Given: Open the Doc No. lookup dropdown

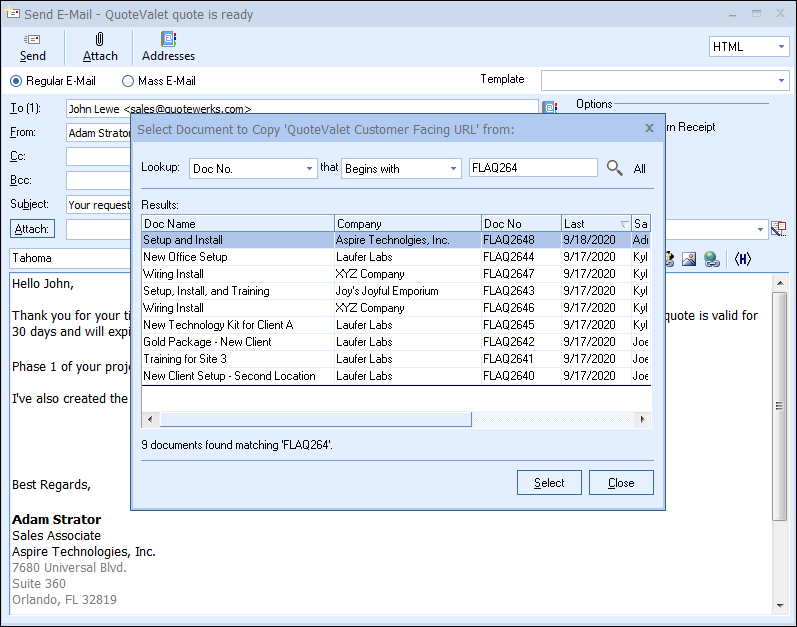Looking at the screenshot, I should tap(309, 169).
